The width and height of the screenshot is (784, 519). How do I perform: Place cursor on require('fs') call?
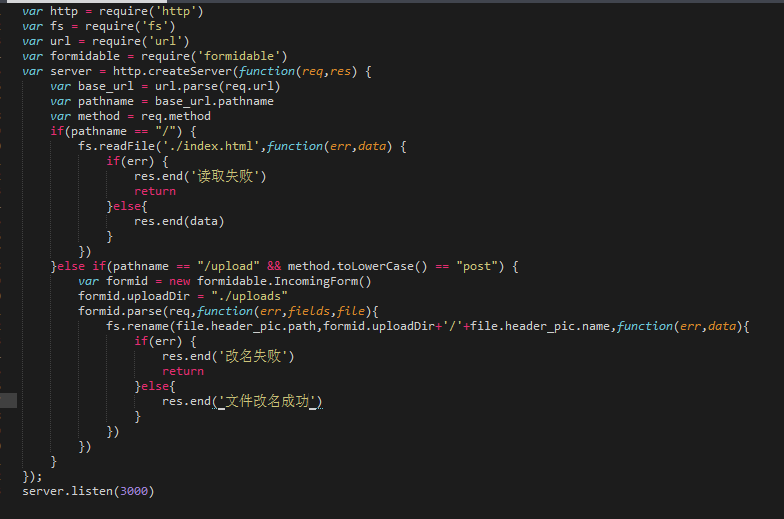130,26
